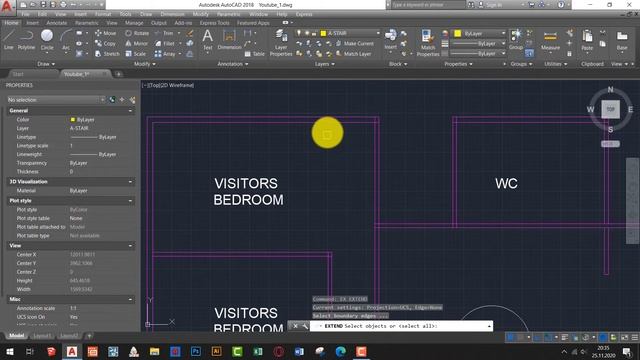This screenshot has height=360, width=640.
Task: Click the Paste clipboard button
Action: click(x=587, y=40)
